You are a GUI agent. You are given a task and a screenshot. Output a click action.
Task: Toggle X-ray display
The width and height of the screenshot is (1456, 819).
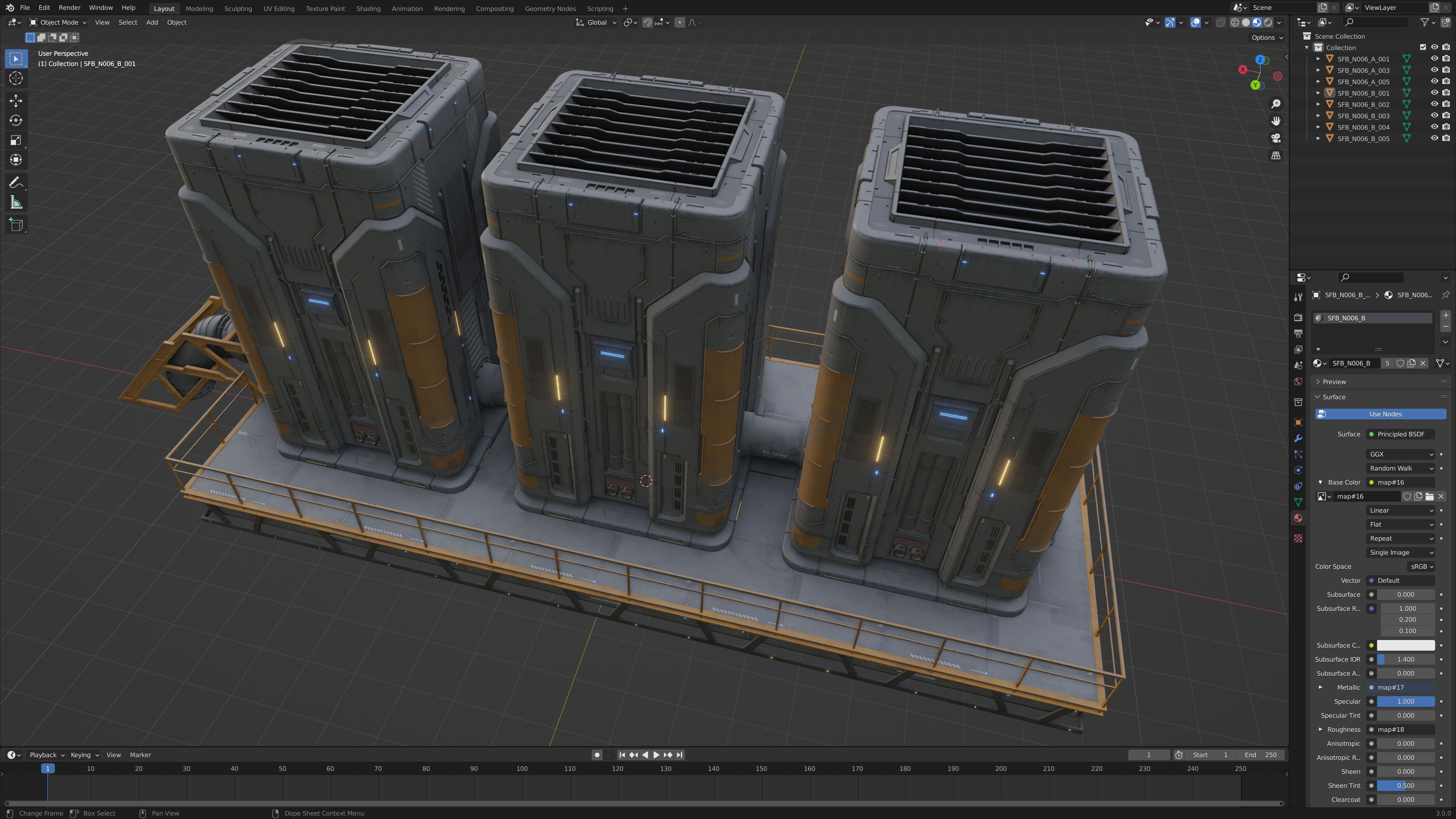tap(1220, 23)
